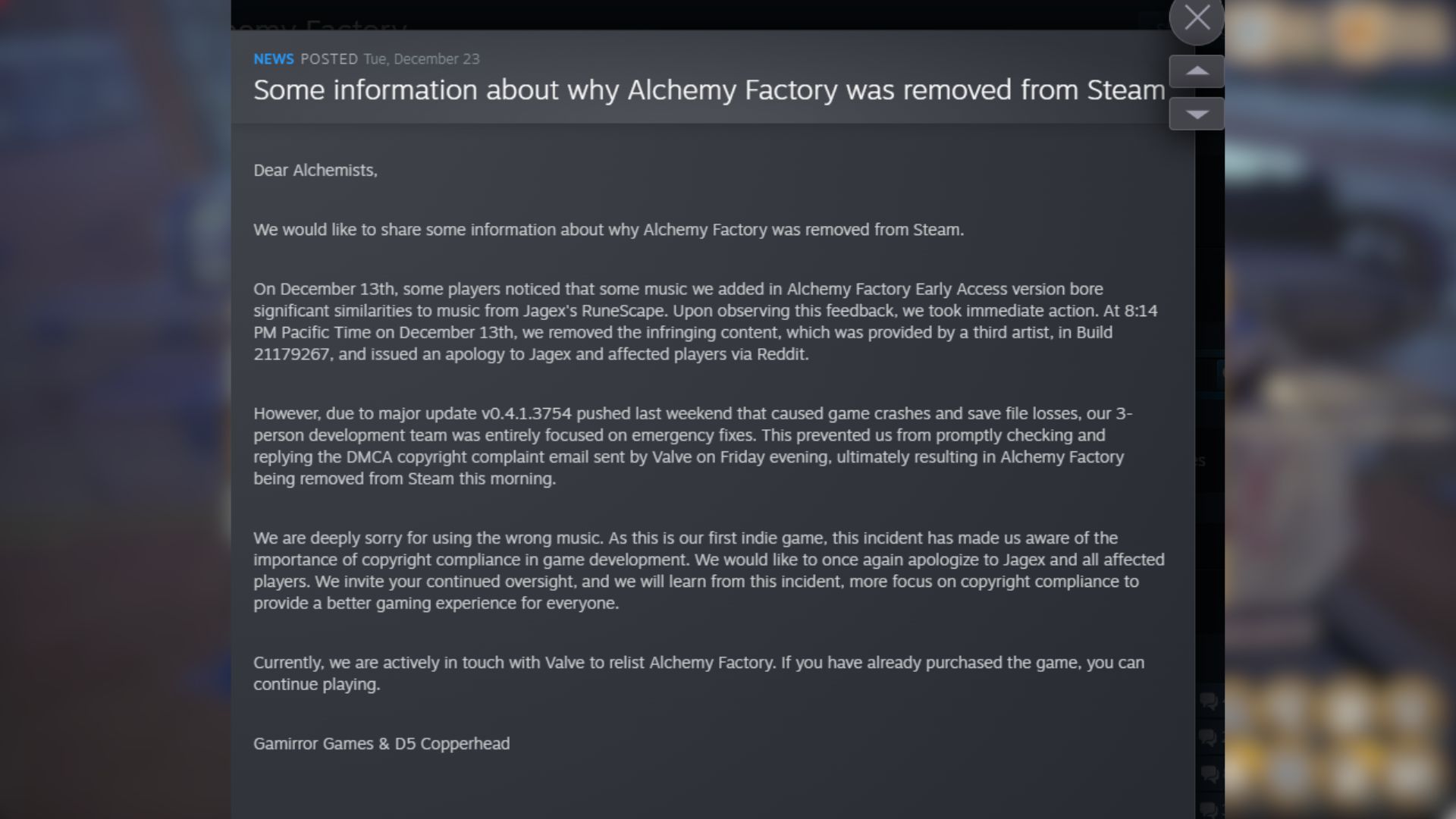Image resolution: width=1456 pixels, height=819 pixels.
Task: Show the next announcement using down arrow
Action: coord(1197,113)
